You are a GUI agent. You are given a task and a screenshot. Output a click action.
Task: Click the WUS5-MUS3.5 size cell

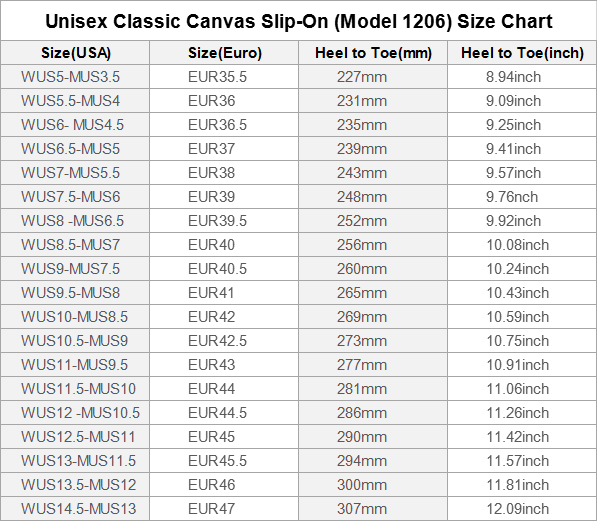pos(75,77)
